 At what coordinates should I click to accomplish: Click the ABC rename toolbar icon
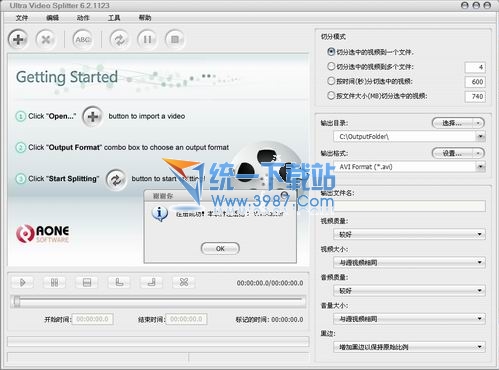click(83, 39)
